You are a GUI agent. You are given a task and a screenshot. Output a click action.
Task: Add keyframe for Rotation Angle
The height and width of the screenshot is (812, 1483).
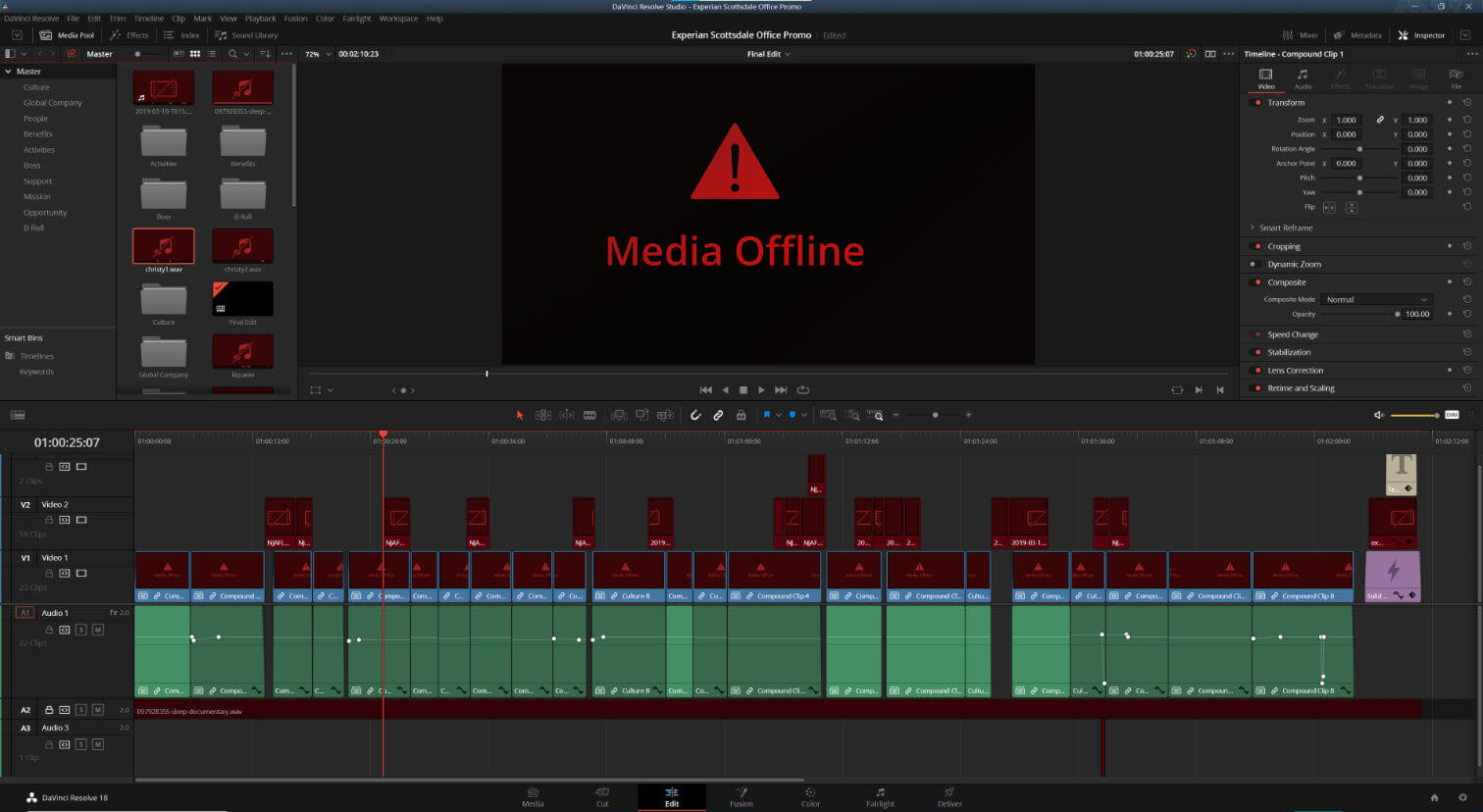click(1450, 149)
